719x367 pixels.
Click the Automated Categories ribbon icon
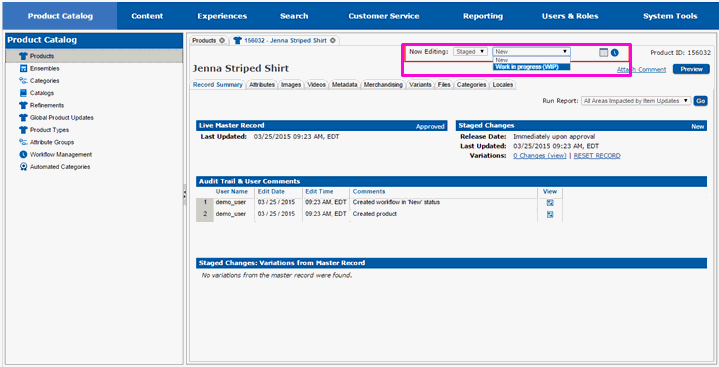click(x=23, y=167)
